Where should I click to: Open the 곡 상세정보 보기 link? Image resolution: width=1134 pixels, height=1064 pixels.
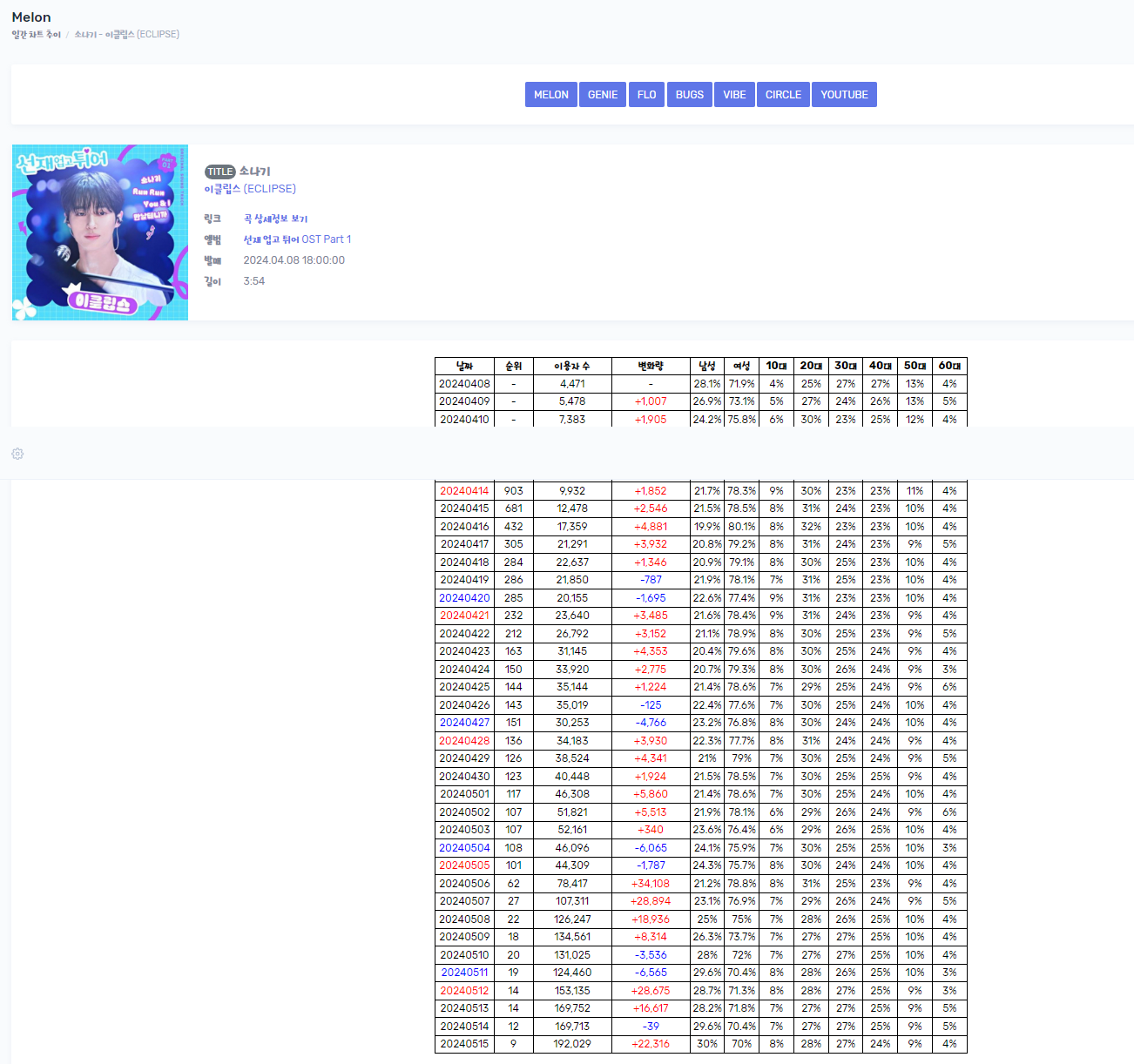(x=275, y=219)
